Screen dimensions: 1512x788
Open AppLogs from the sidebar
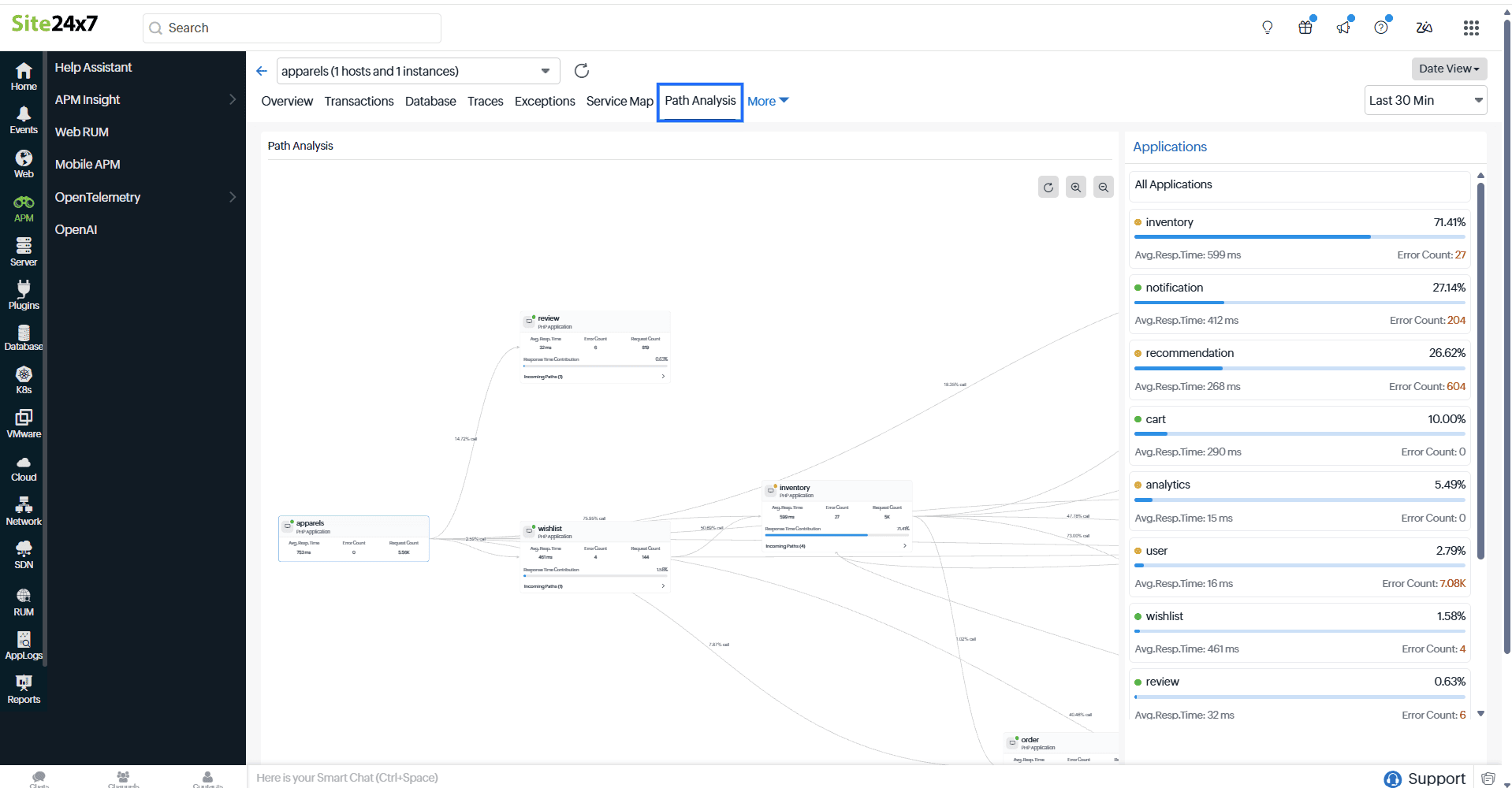23,644
